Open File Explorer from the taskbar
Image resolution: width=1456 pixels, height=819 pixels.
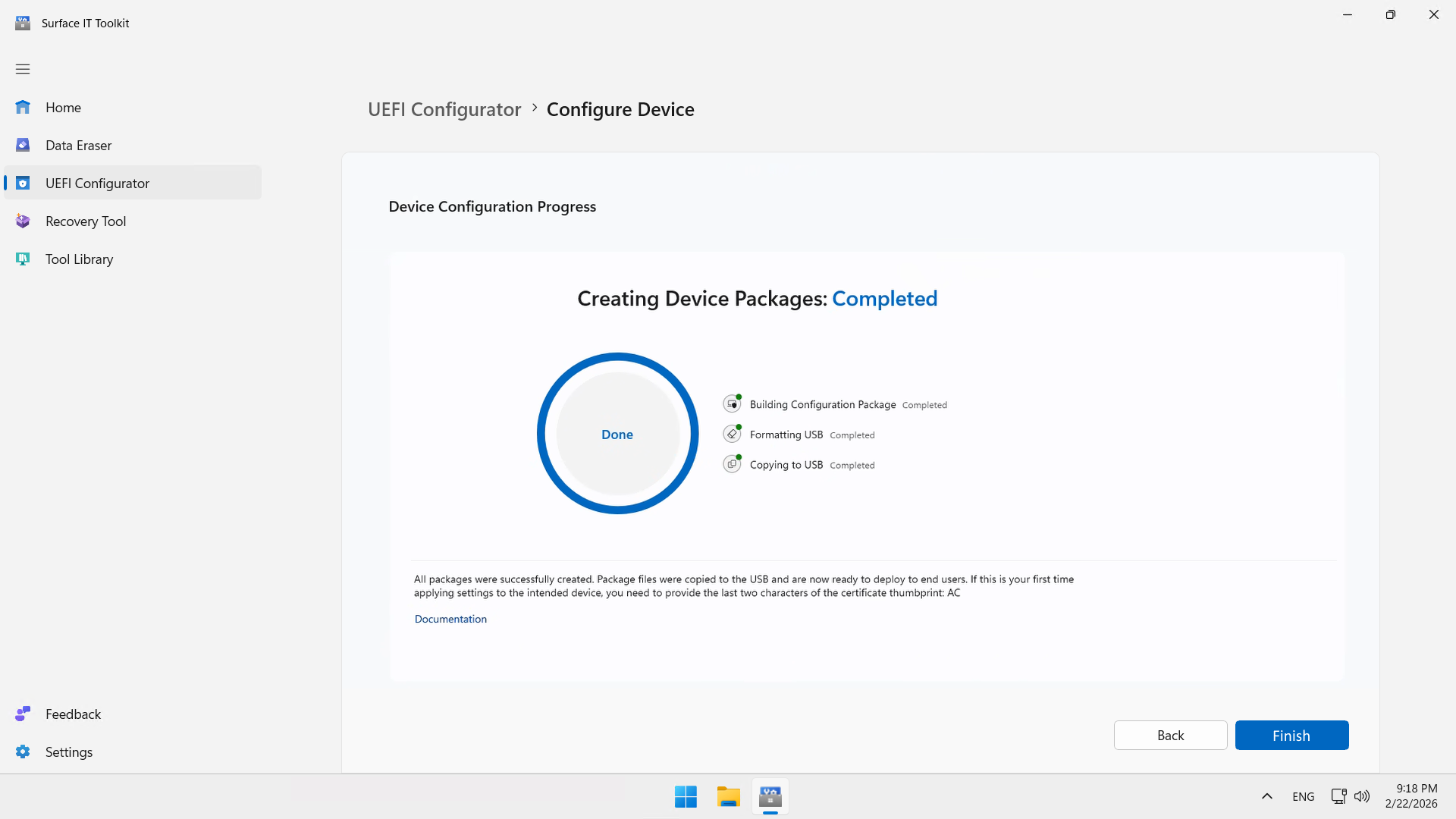728,797
